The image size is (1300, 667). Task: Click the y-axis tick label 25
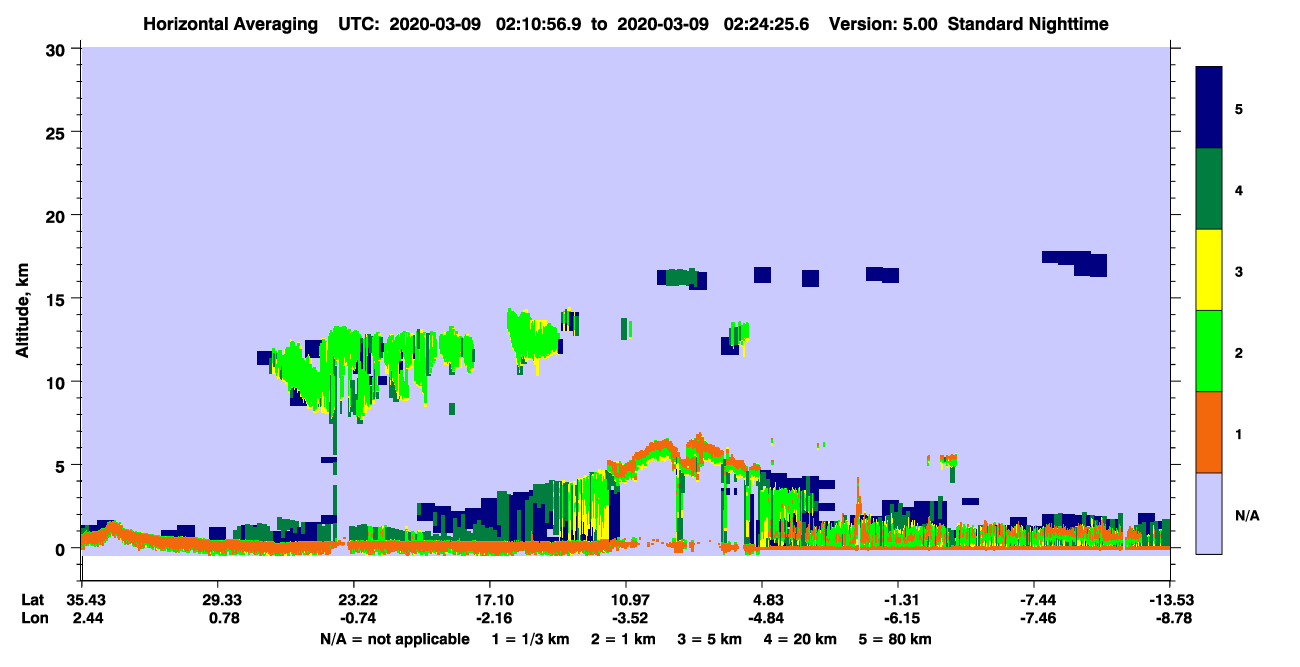(58, 132)
